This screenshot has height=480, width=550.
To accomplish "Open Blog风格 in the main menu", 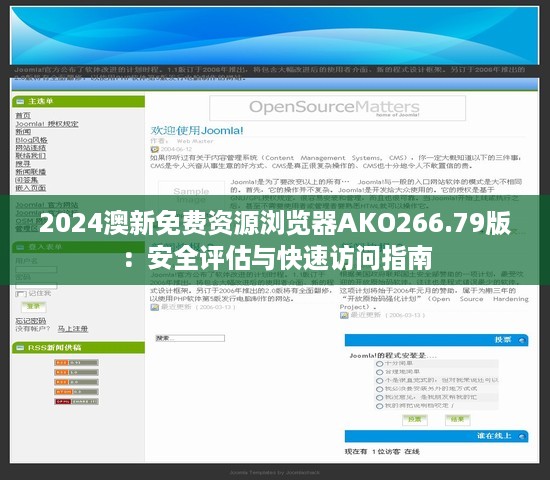I will click(31, 140).
